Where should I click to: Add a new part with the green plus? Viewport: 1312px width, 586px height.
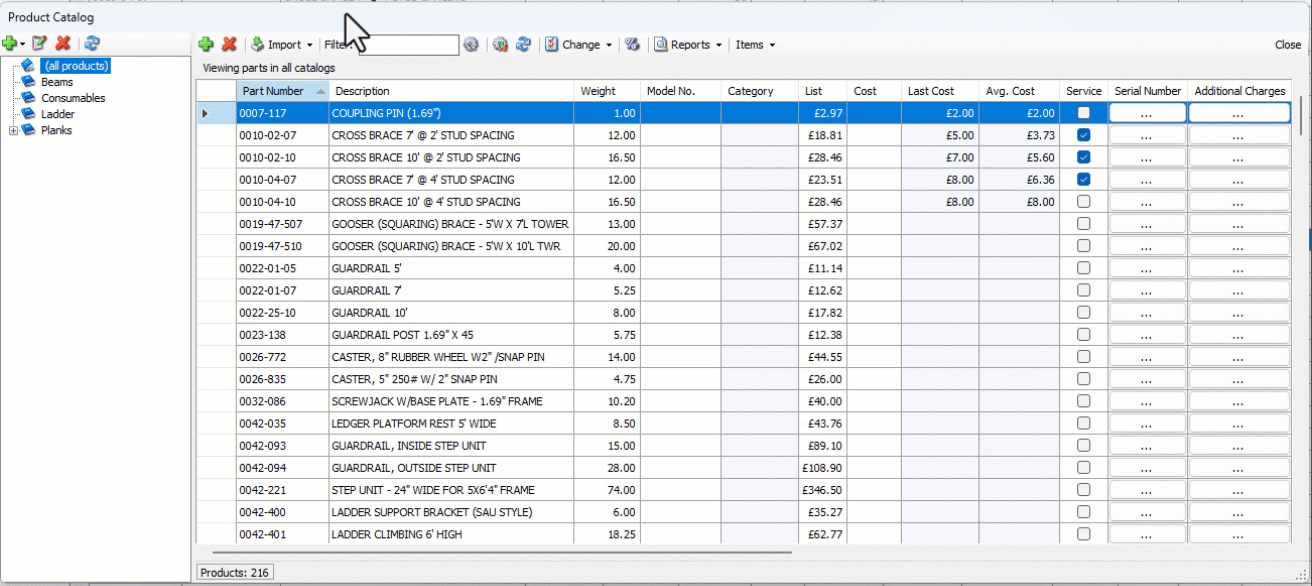(206, 44)
